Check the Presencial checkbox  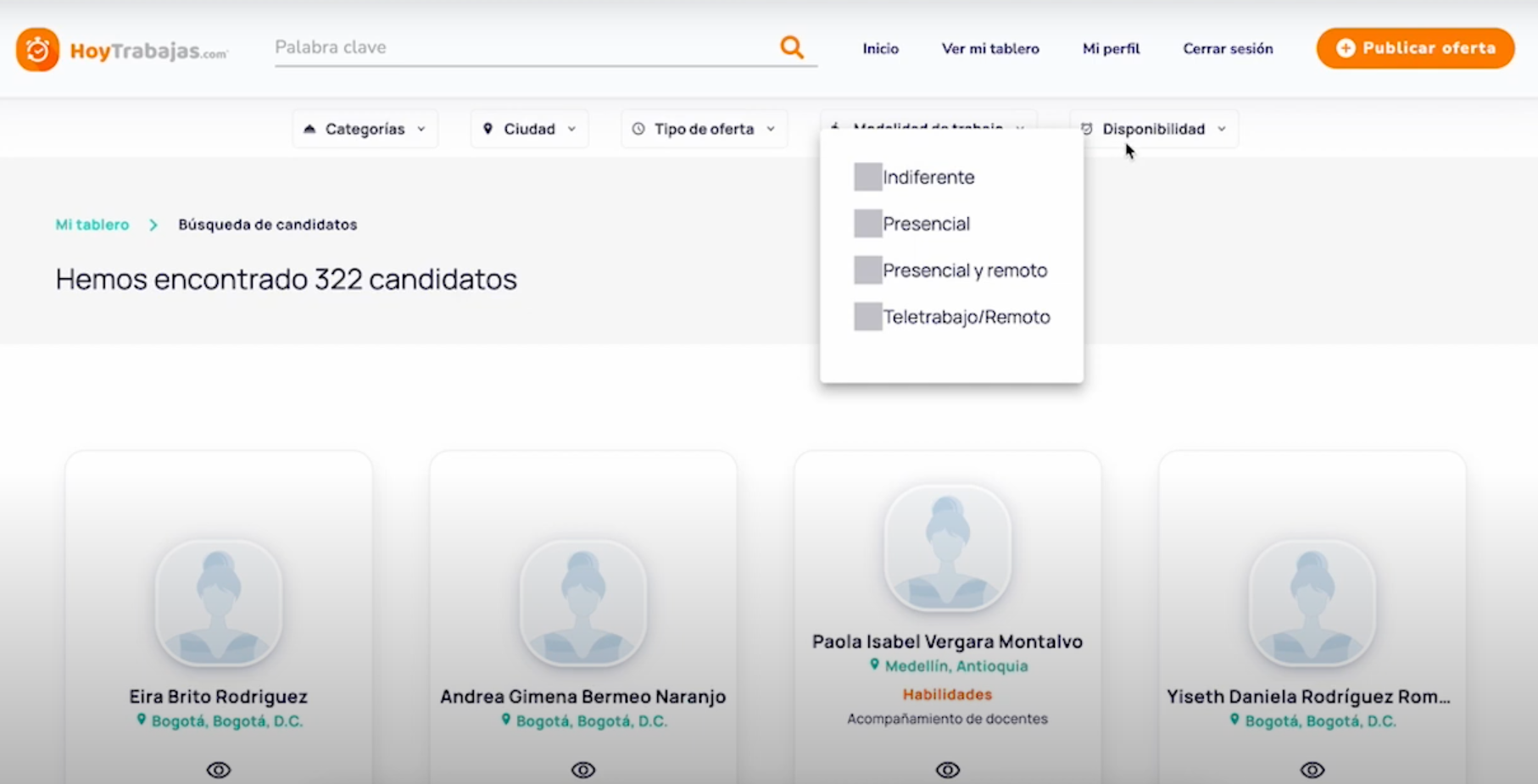click(x=868, y=224)
